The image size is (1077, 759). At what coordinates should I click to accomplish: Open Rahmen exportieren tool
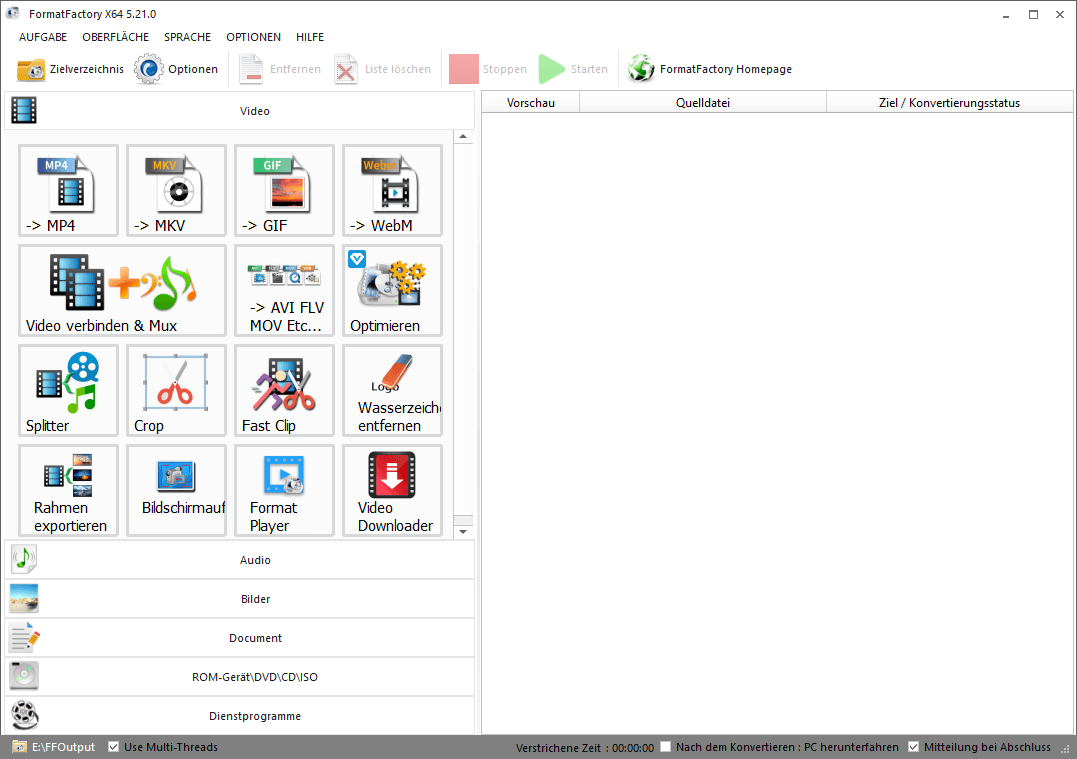[68, 490]
